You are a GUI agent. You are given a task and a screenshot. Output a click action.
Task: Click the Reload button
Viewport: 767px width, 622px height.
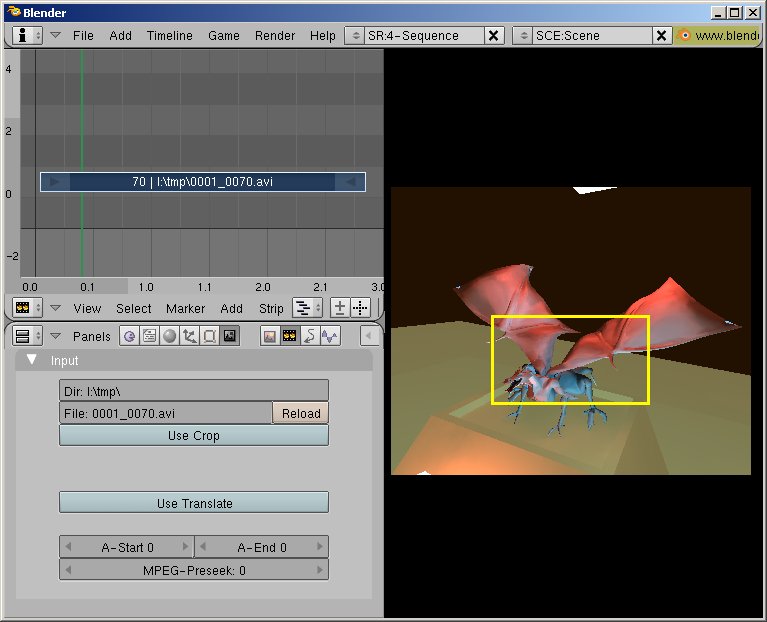tap(301, 413)
